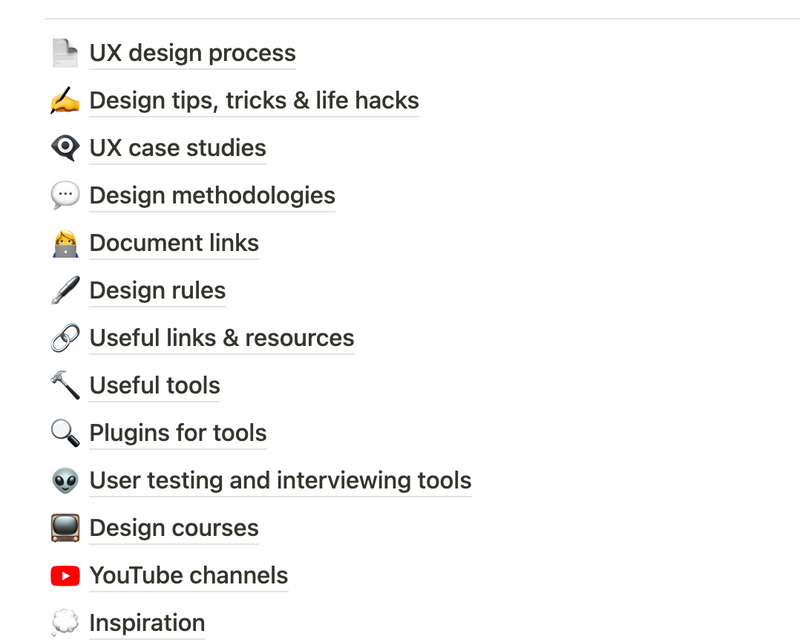Click the alien emoji icon
The image size is (800, 643).
65,480
